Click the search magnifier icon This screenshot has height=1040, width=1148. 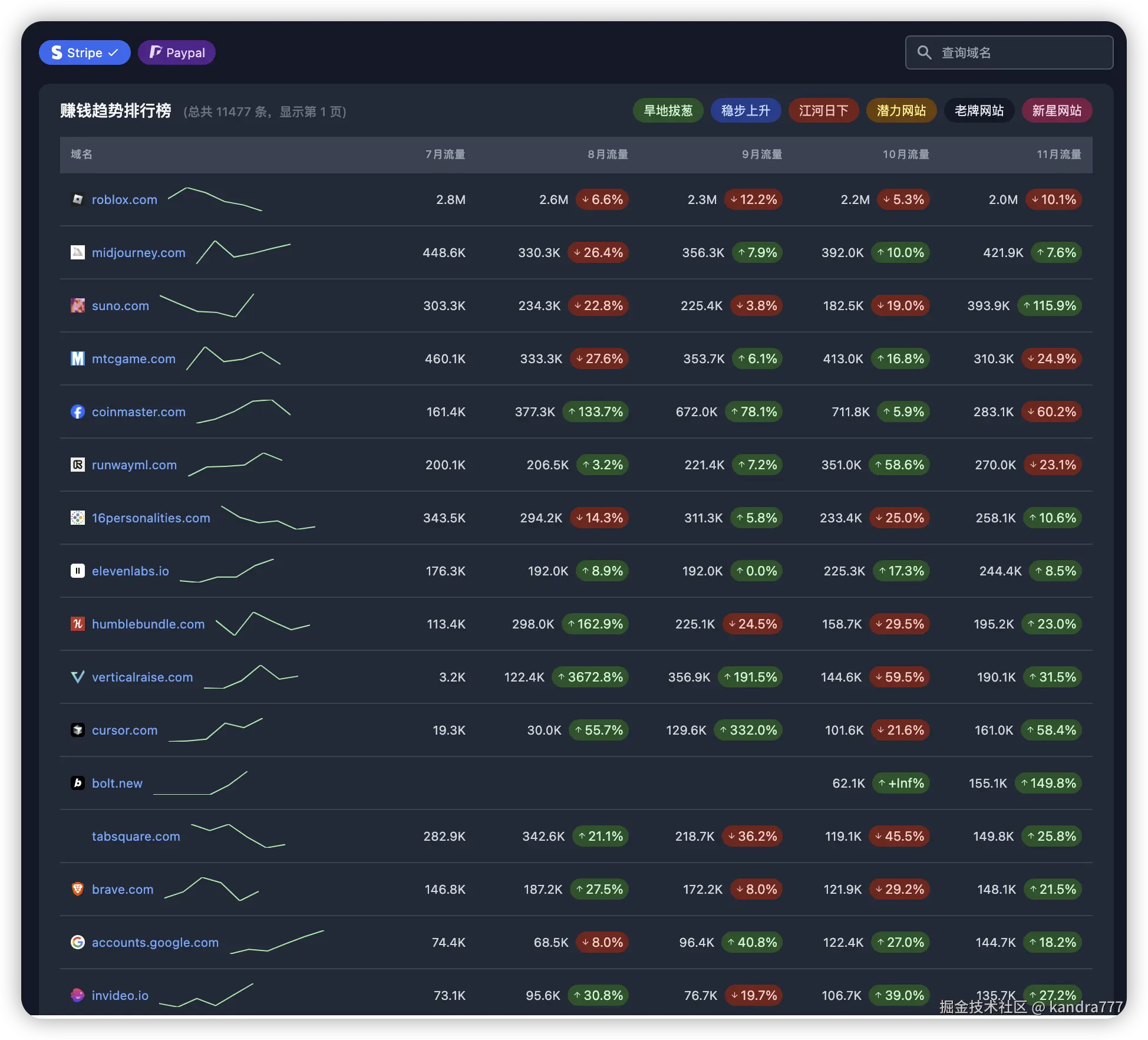pyautogui.click(x=924, y=52)
